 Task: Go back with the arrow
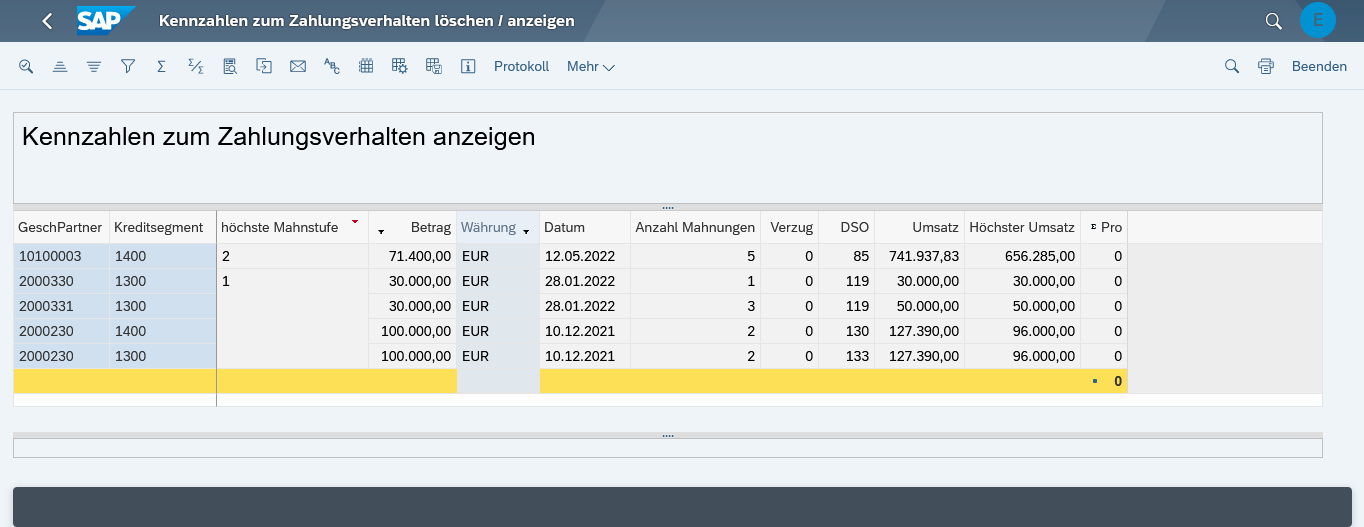(x=47, y=21)
